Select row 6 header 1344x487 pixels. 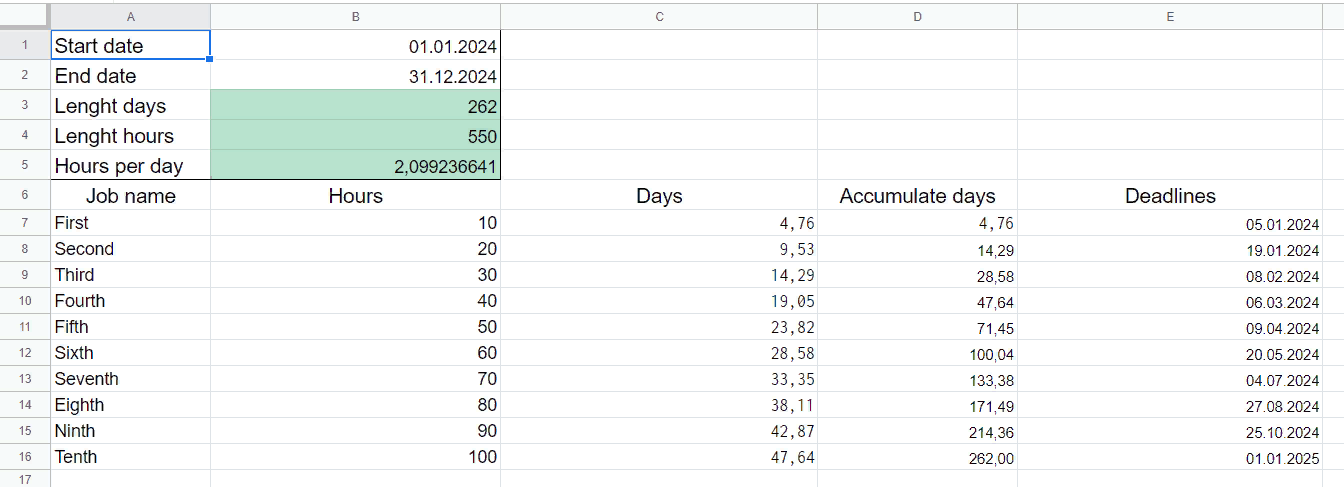[x=25, y=196]
